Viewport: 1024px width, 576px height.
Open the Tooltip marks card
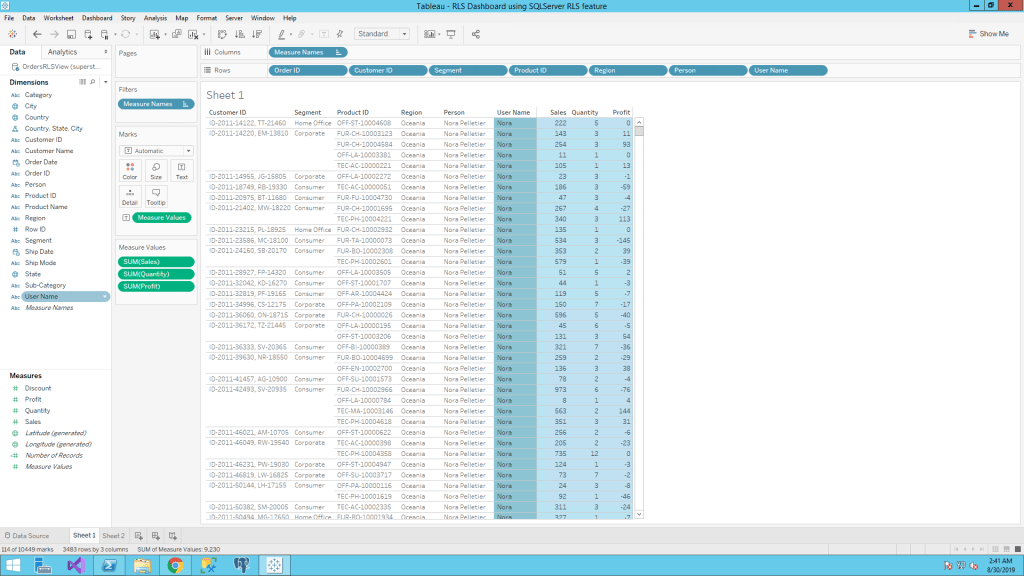tap(156, 195)
